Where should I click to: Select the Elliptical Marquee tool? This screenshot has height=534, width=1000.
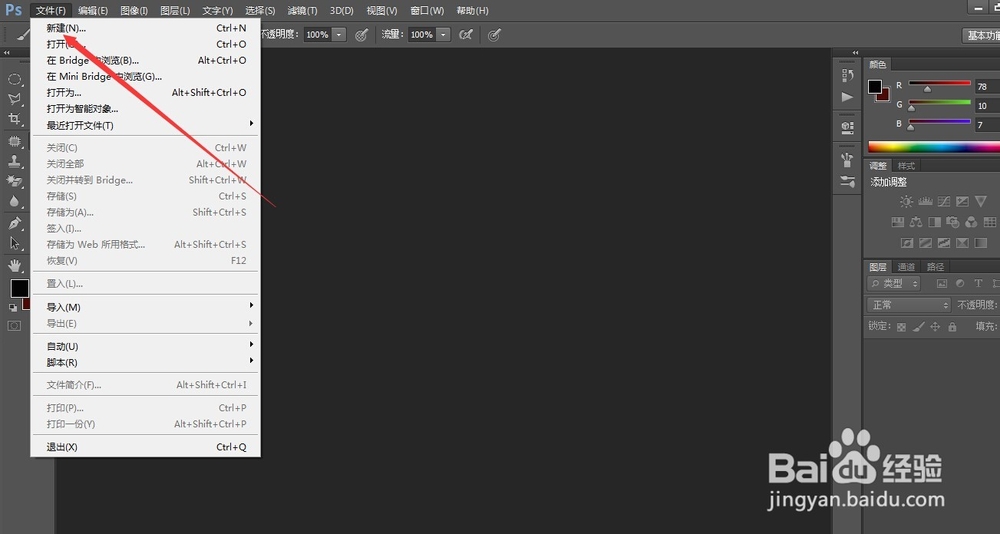[14, 79]
